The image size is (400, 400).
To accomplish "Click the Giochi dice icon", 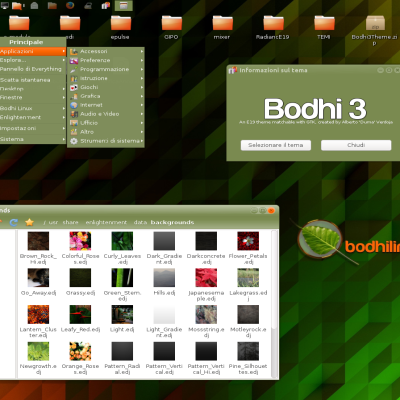I will (74, 87).
